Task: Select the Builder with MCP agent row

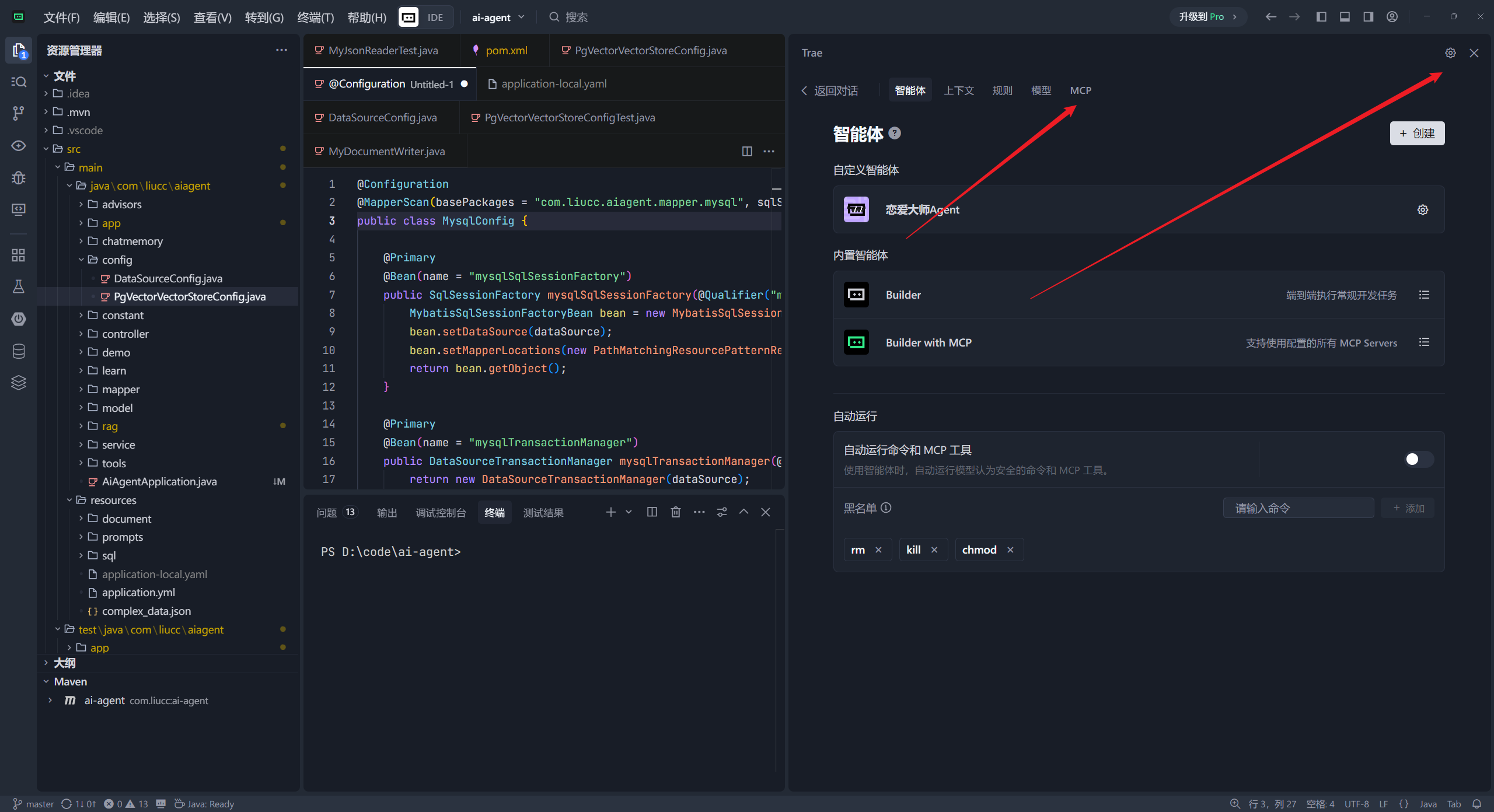Action: [1139, 342]
